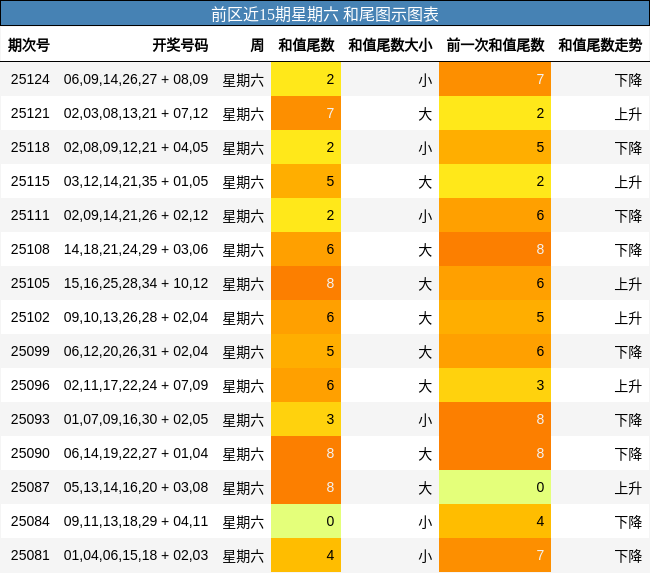The image size is (650, 573).
Task: Click issue number 25099
Action: pos(30,351)
